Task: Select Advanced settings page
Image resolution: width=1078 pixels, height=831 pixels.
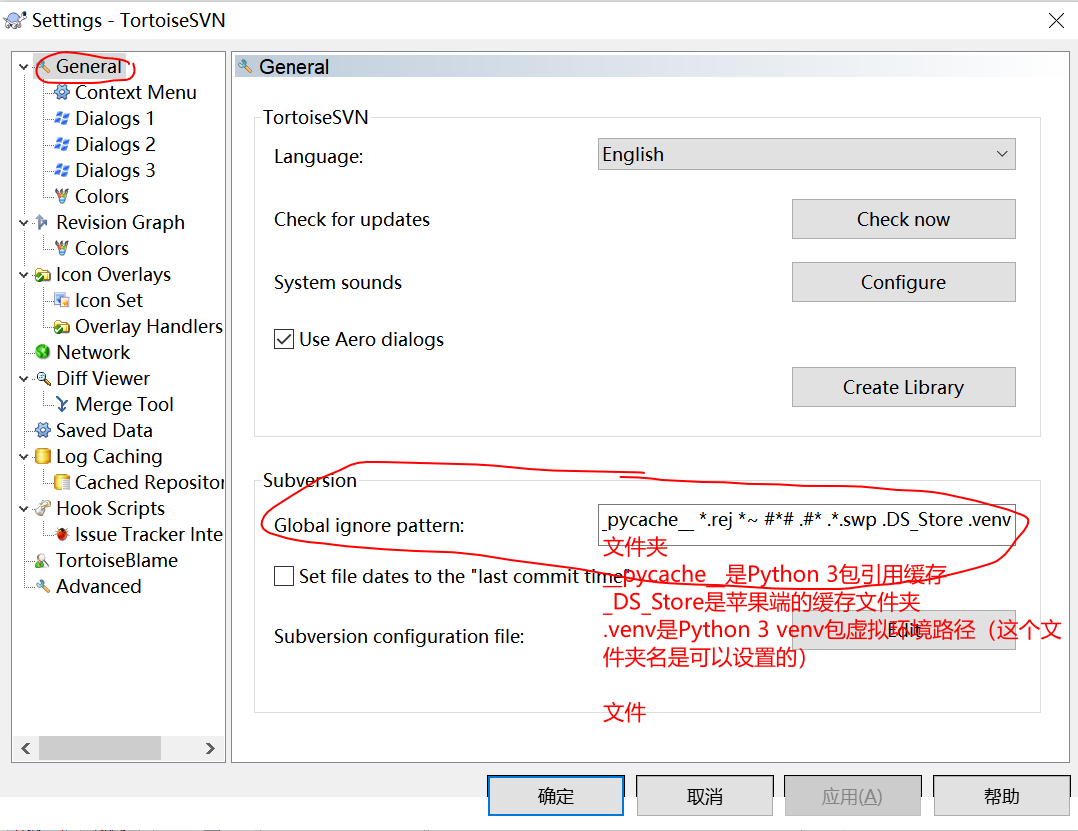Action: click(x=98, y=586)
